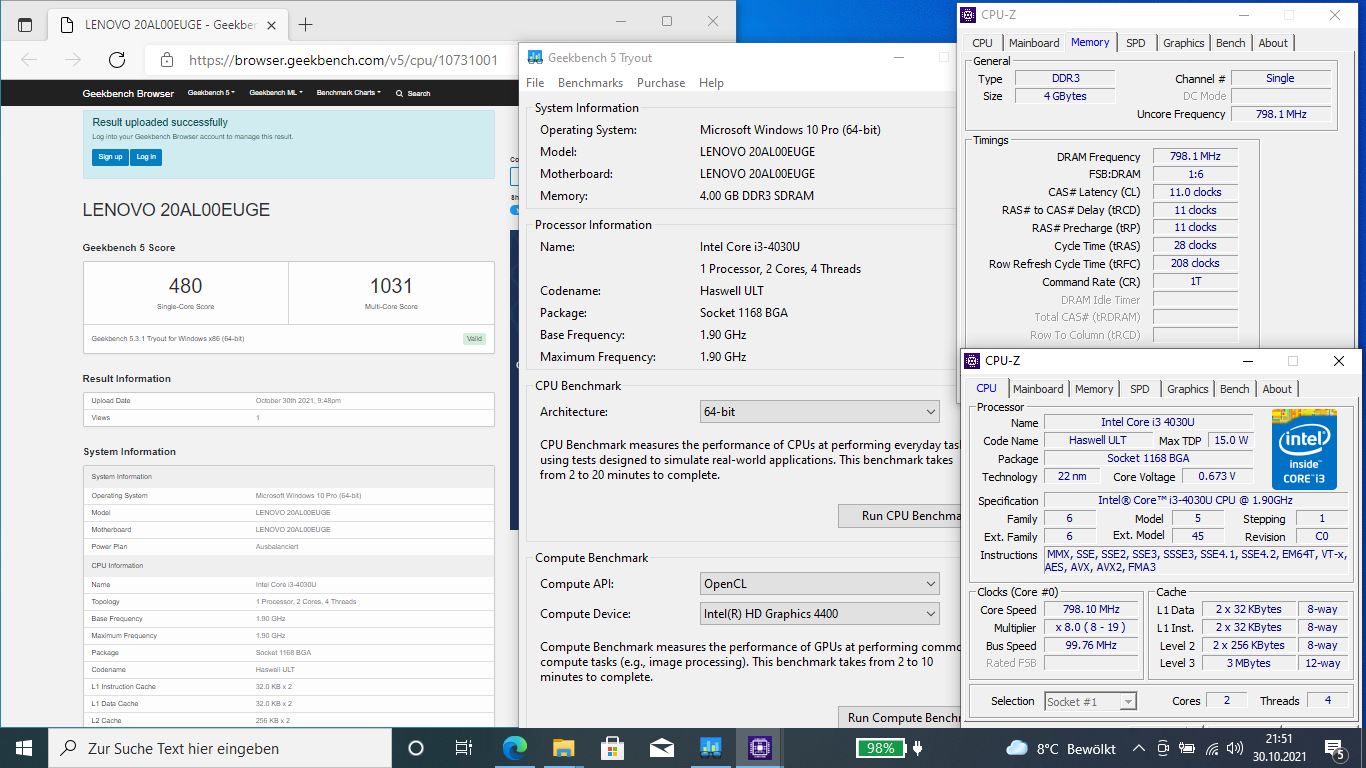1366x768 pixels.
Task: Open About tab in lower CPU-Z window
Action: pyautogui.click(x=1277, y=389)
